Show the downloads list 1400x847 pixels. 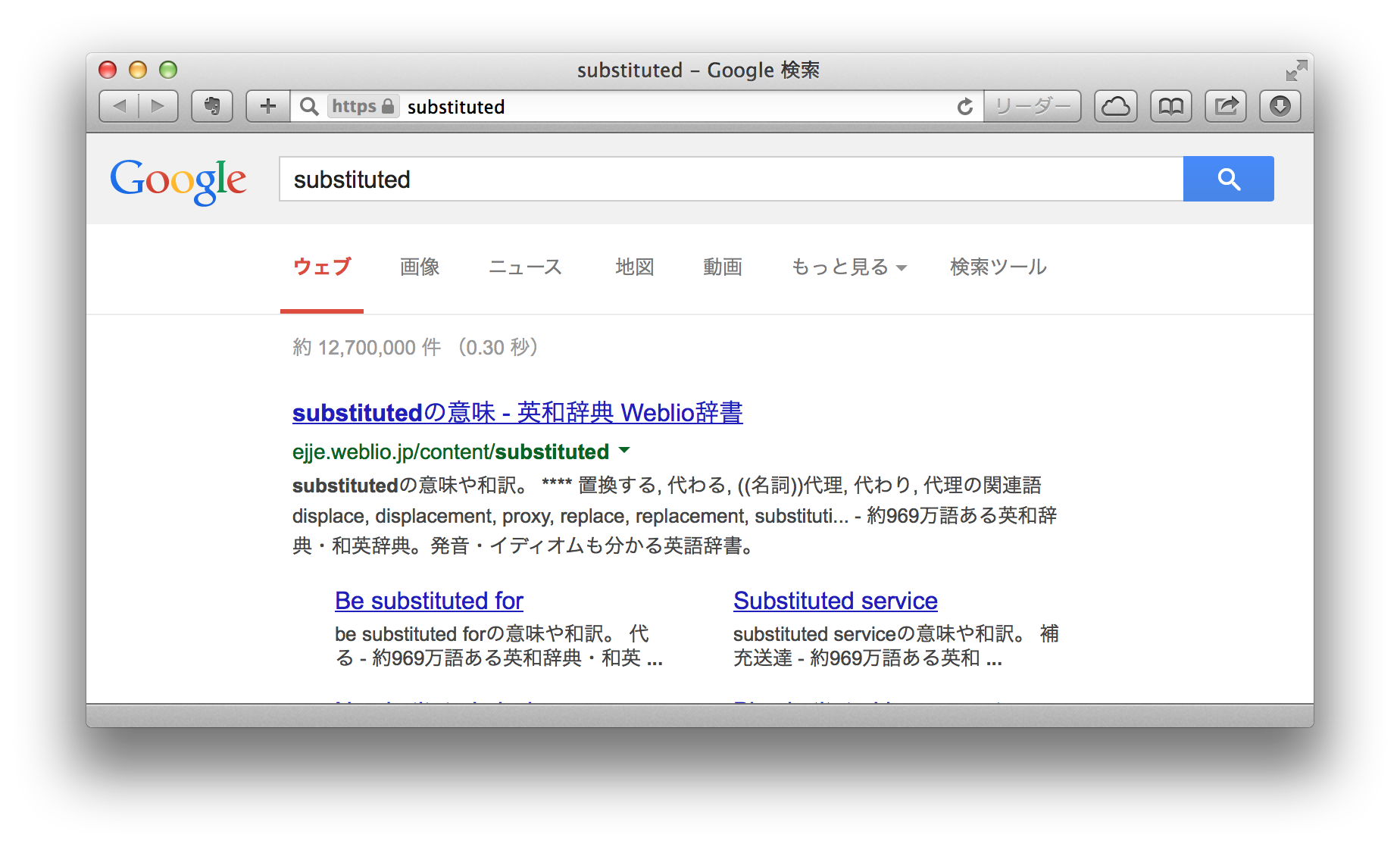point(1280,106)
